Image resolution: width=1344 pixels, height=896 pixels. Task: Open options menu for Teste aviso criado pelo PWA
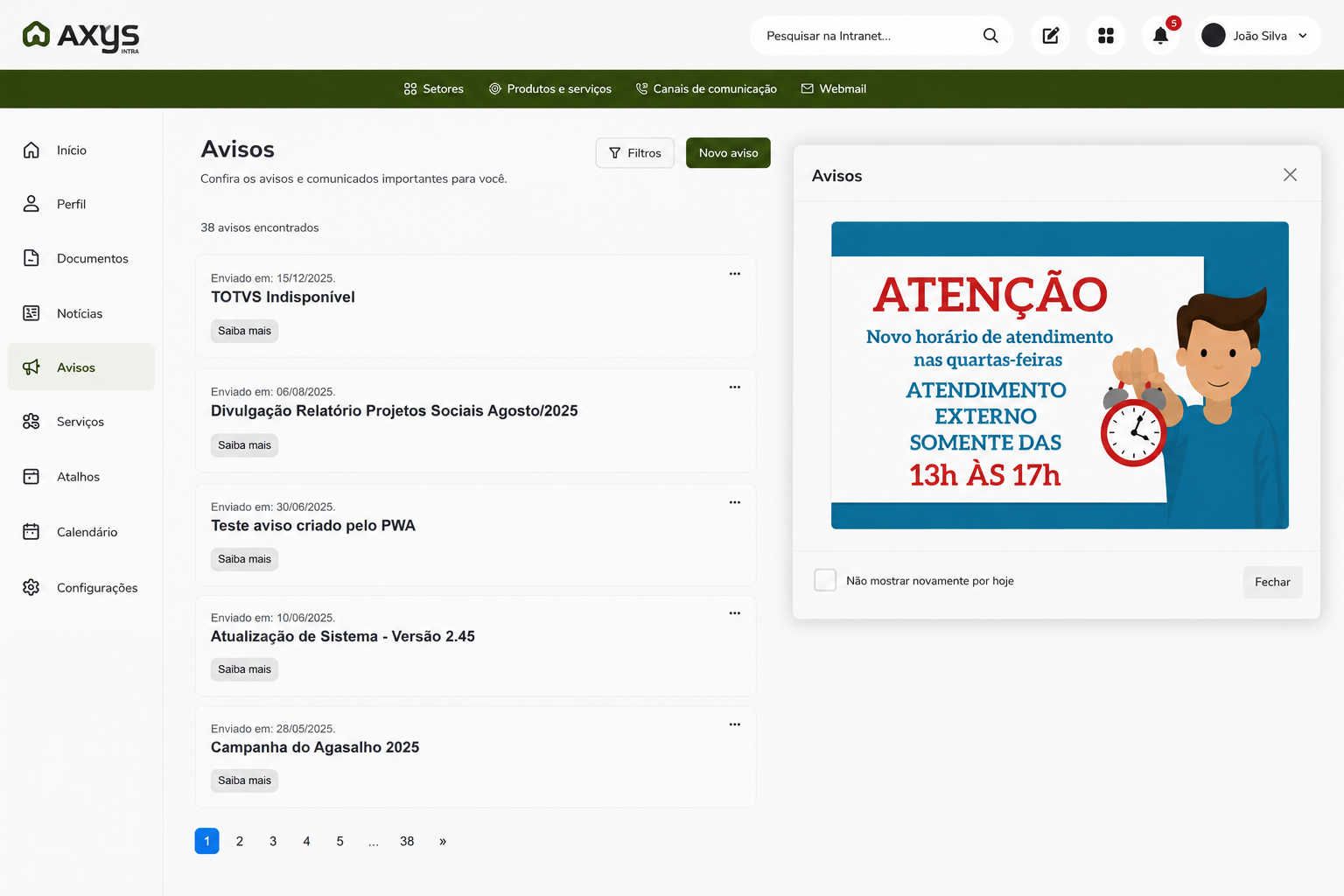pyautogui.click(x=735, y=502)
